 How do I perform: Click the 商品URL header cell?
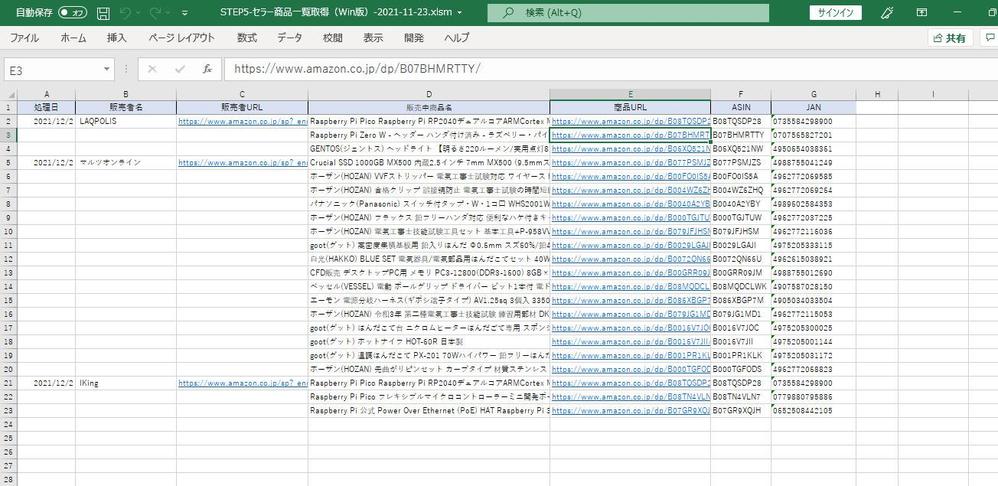coord(630,107)
